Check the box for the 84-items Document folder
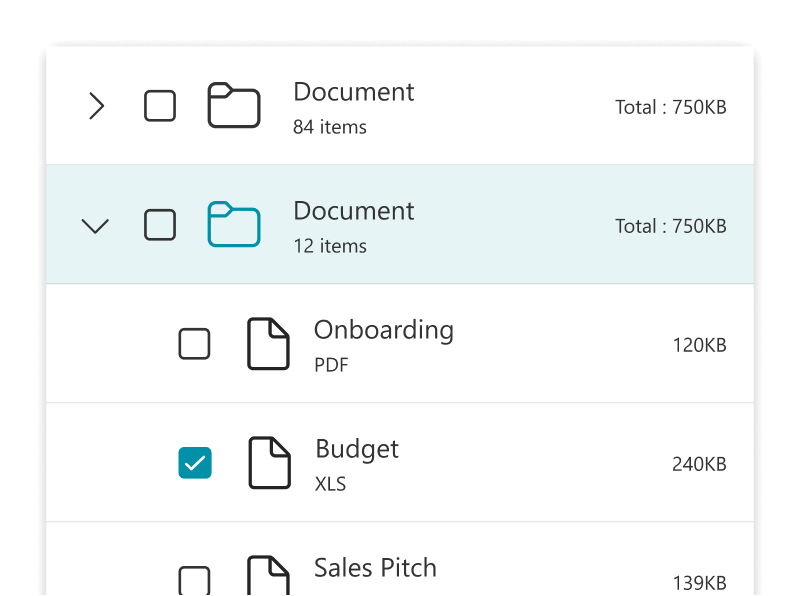The height and width of the screenshot is (596, 800). [x=160, y=106]
